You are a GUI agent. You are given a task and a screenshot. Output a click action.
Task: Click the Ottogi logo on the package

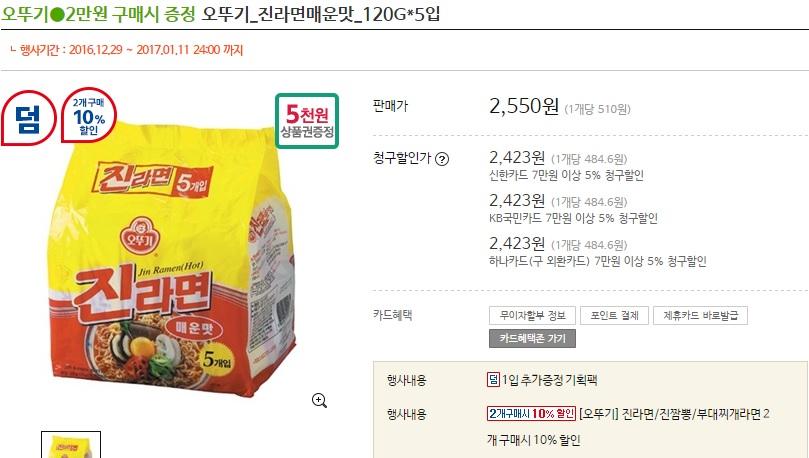(x=138, y=235)
